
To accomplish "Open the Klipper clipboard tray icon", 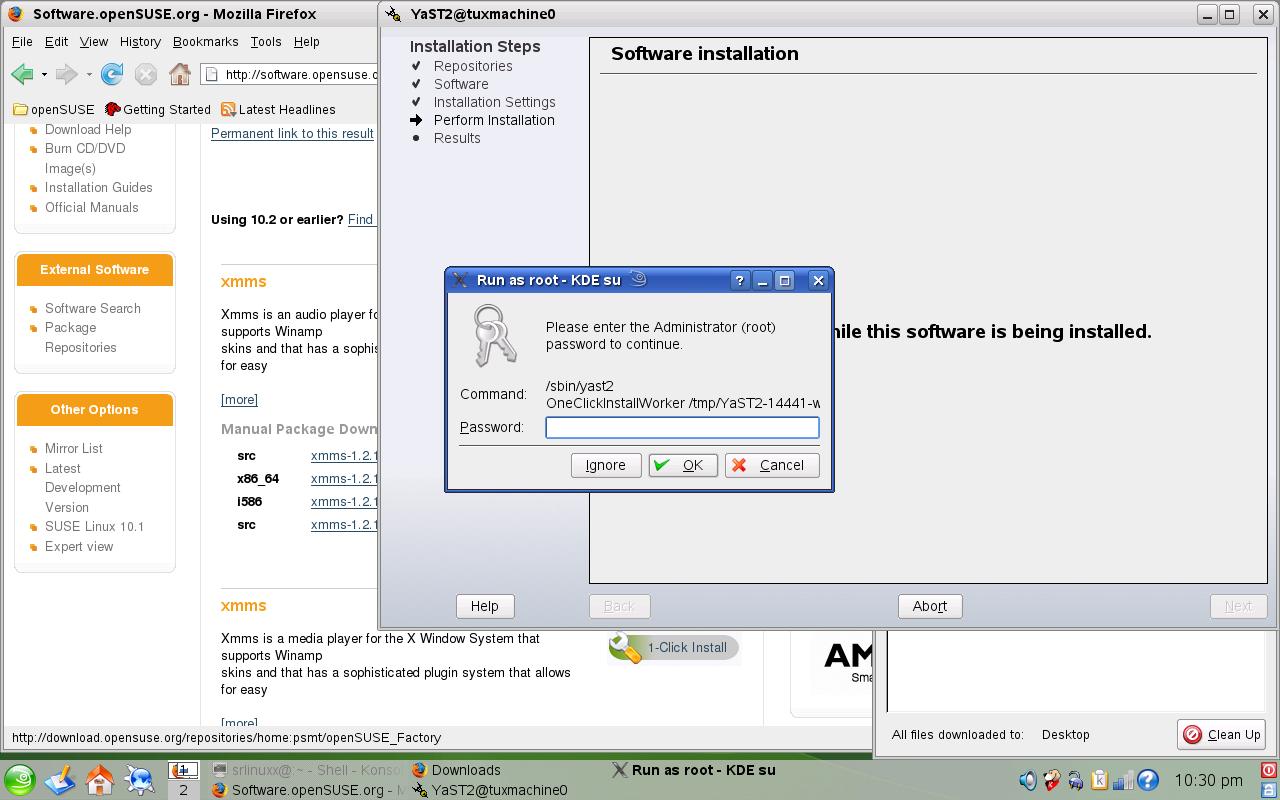I will [1100, 780].
